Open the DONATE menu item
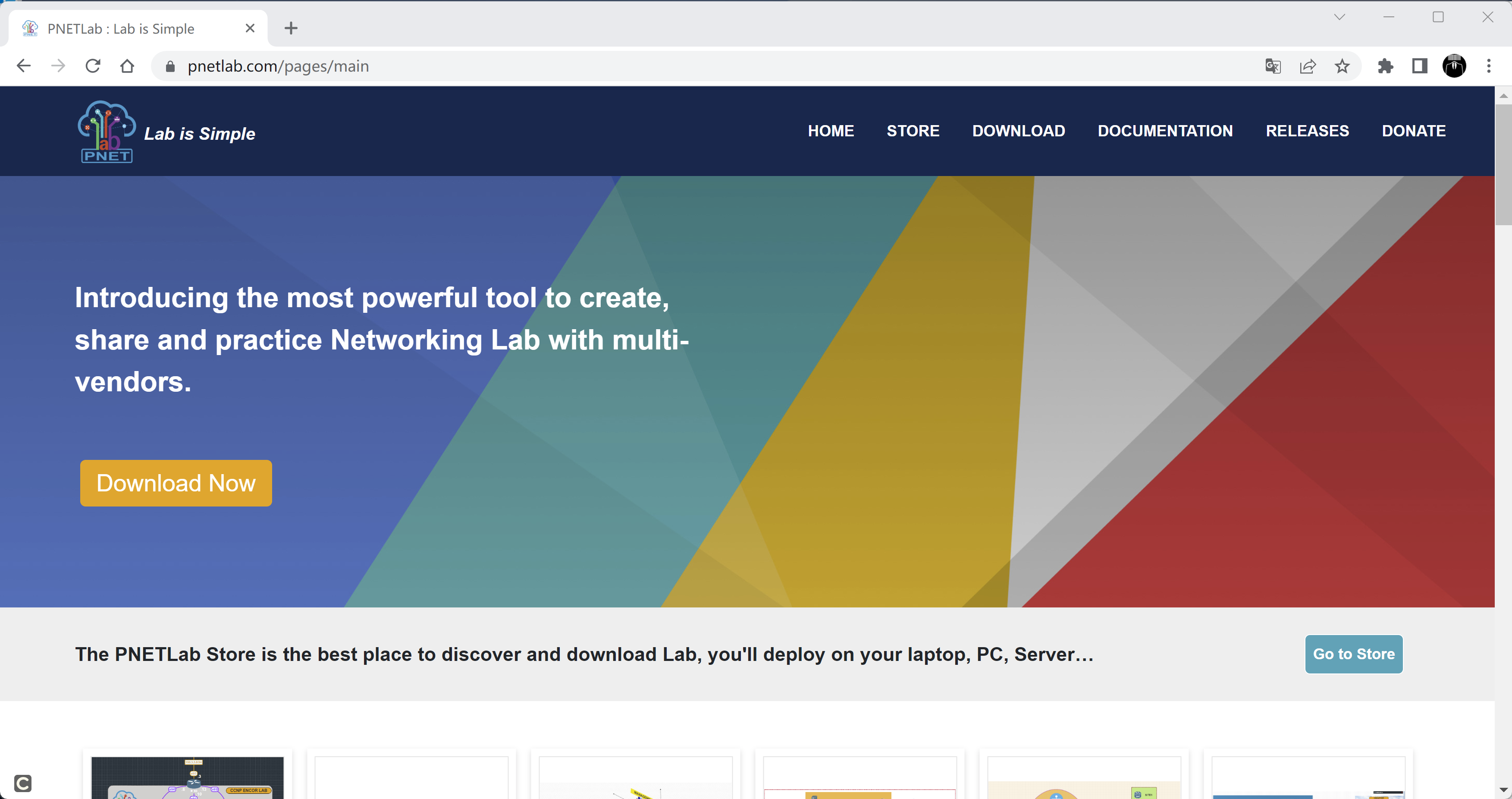1512x799 pixels. (1413, 131)
